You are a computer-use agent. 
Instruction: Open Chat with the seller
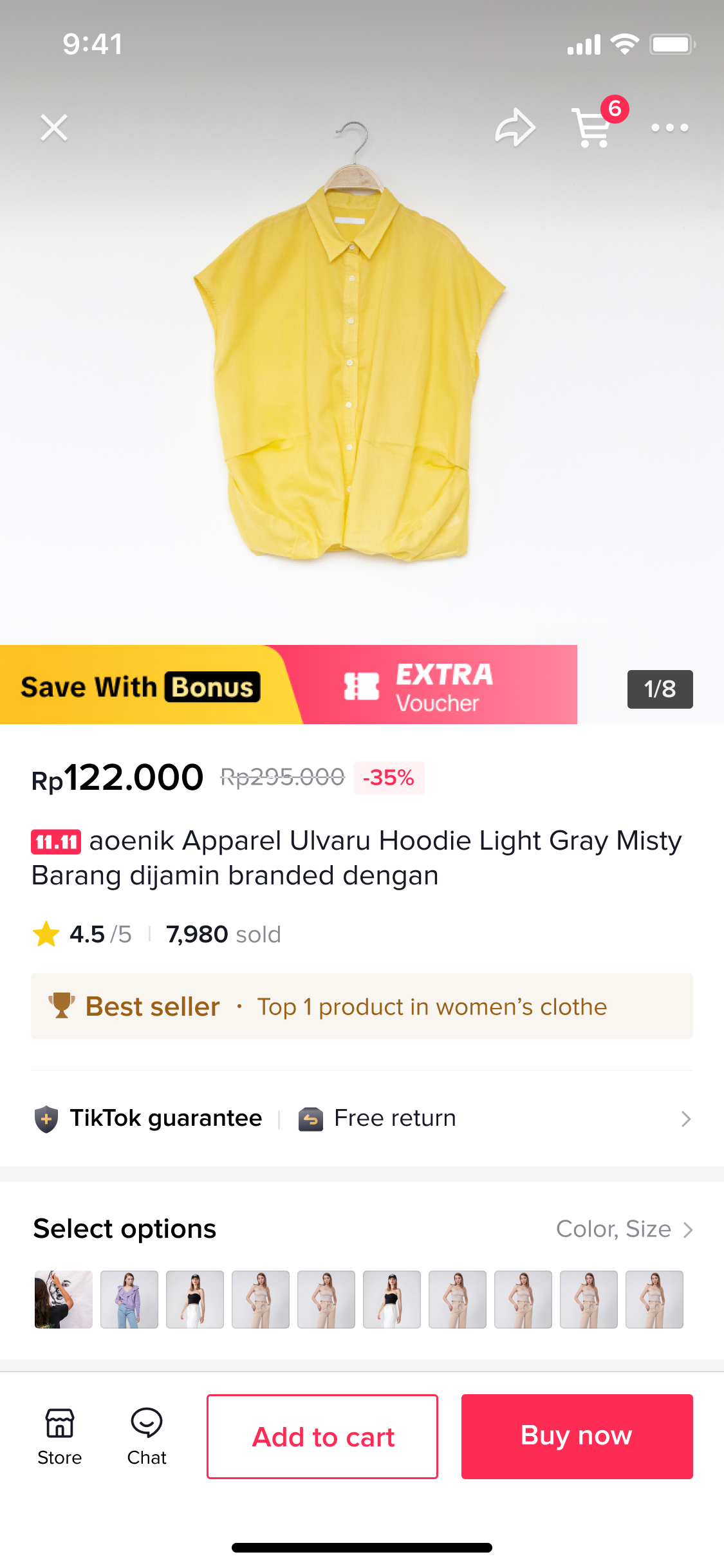pos(147,1435)
